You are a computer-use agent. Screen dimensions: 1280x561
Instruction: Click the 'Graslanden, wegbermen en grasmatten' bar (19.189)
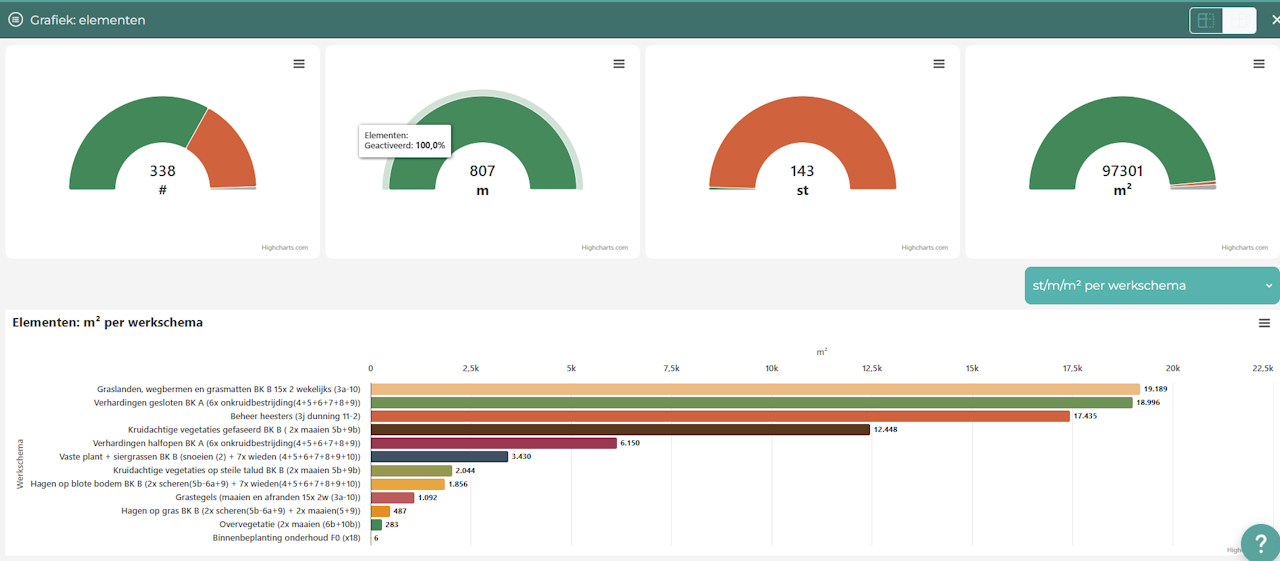pos(755,389)
